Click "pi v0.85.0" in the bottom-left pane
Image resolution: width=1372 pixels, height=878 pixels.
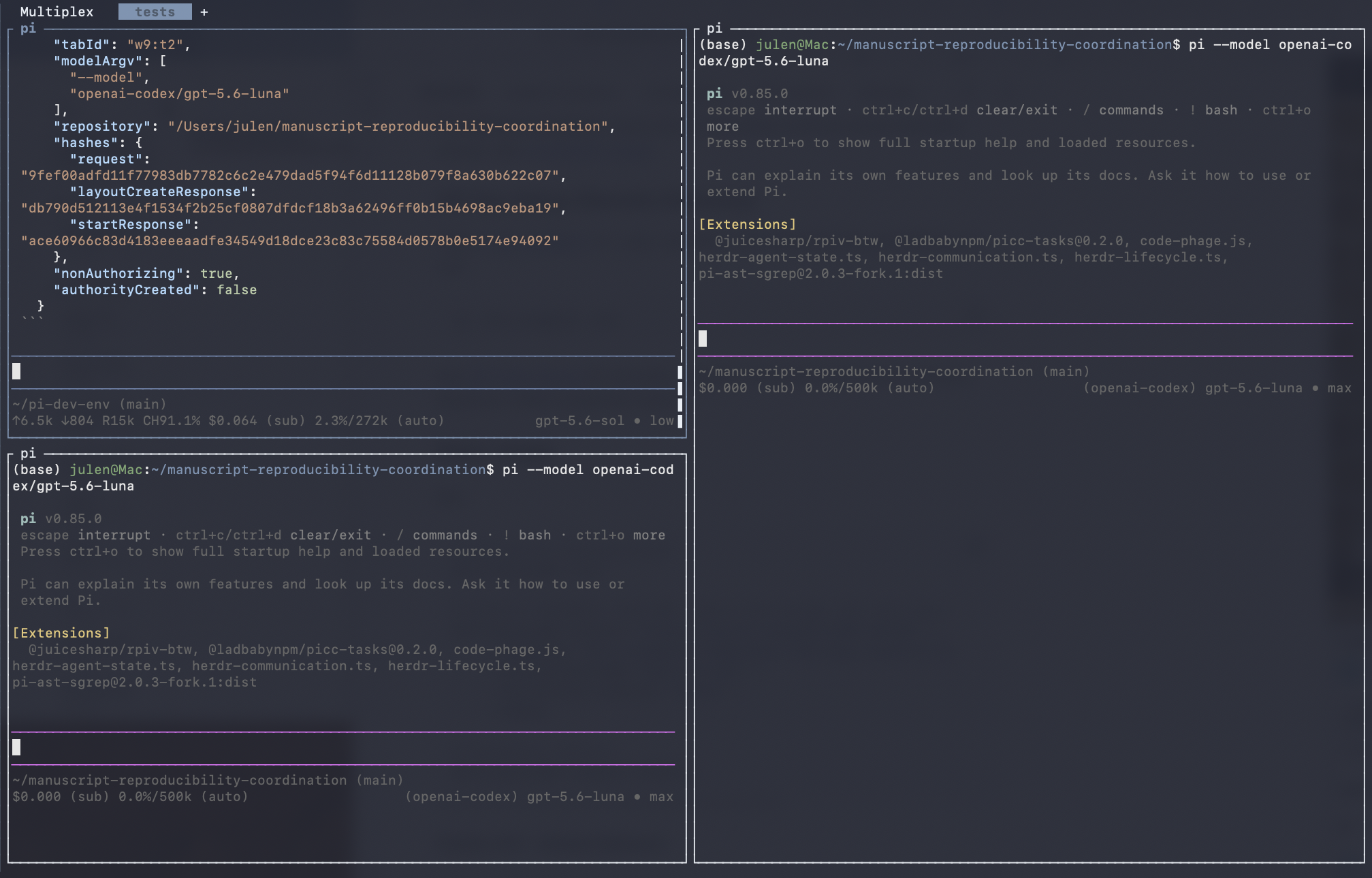61,518
